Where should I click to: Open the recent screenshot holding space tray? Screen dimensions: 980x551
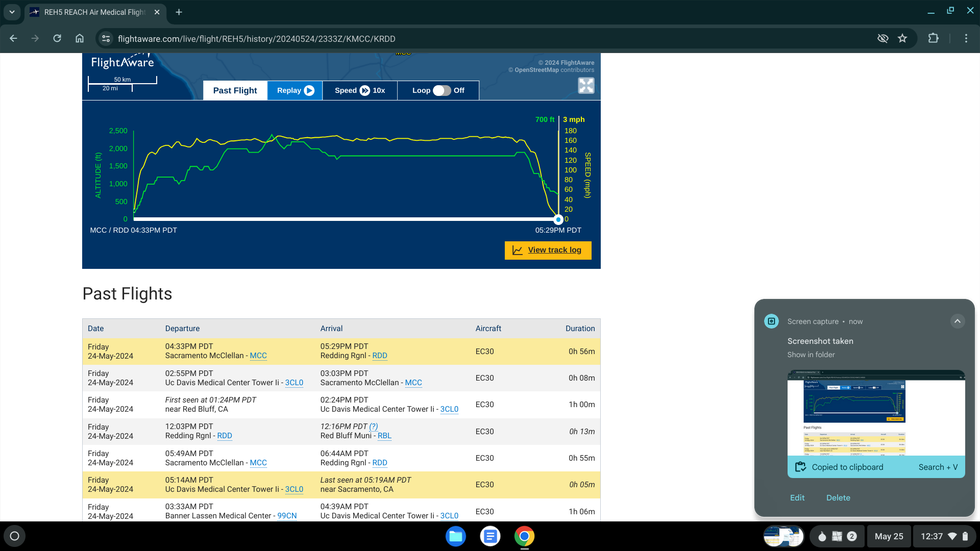783,536
